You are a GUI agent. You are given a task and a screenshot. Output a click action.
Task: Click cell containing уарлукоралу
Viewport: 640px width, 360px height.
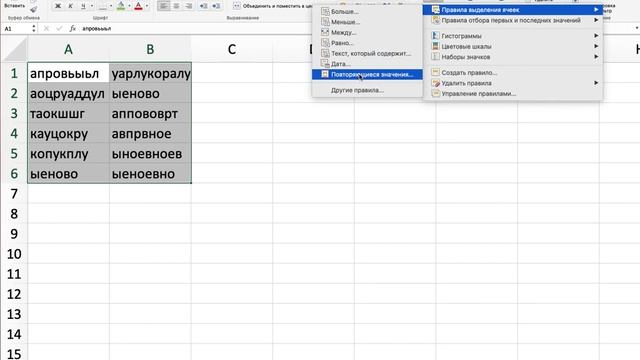(150, 73)
